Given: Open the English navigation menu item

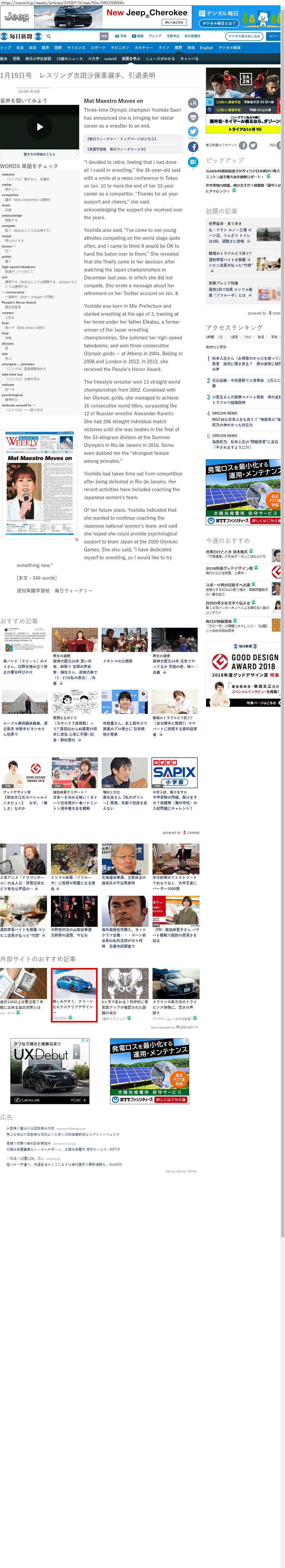Looking at the screenshot, I should point(206,47).
